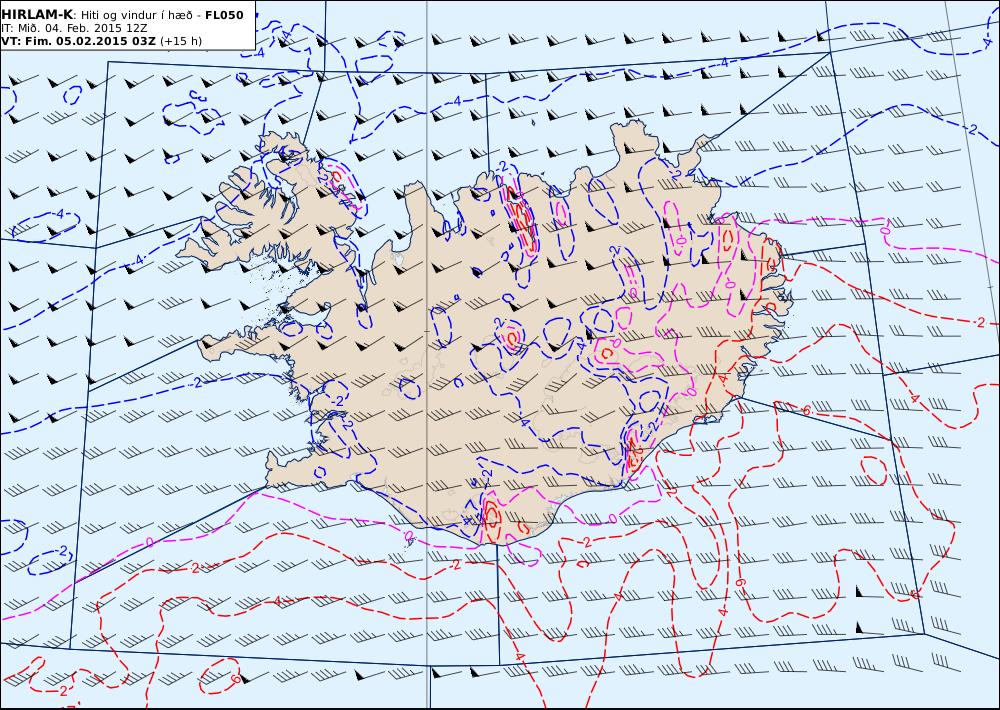Click the VT: Fim. 05.02.2015 03Z valid time
Screen dimensions: 1000x710
tap(78, 41)
